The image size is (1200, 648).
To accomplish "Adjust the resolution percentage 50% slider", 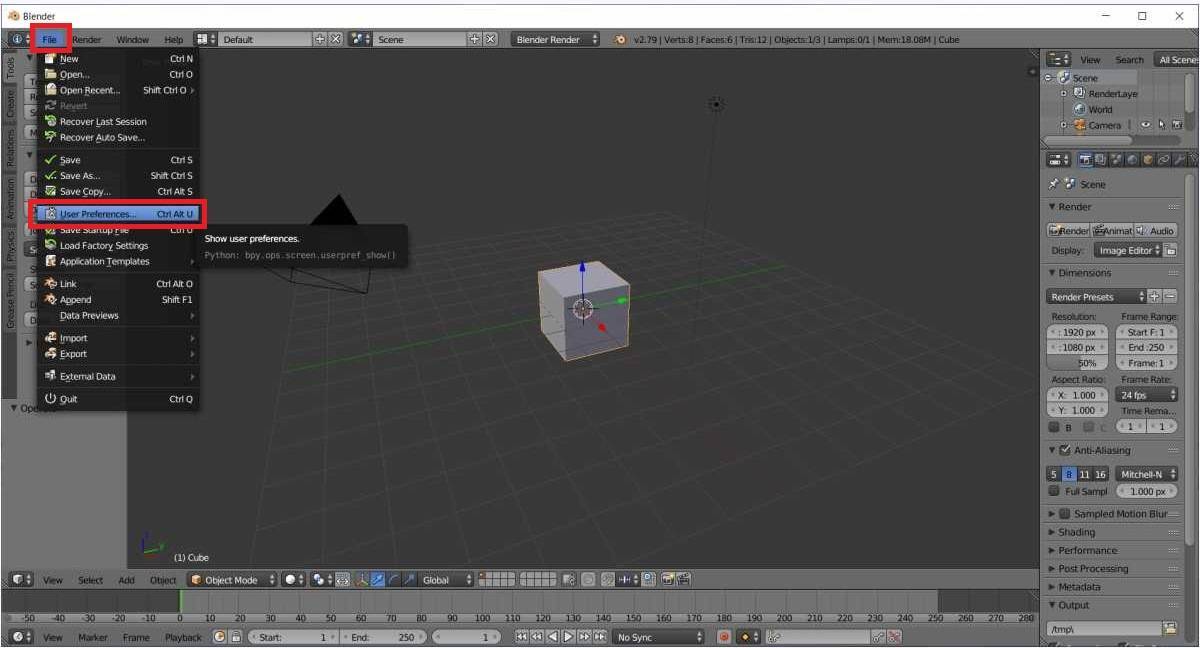I will (1077, 363).
